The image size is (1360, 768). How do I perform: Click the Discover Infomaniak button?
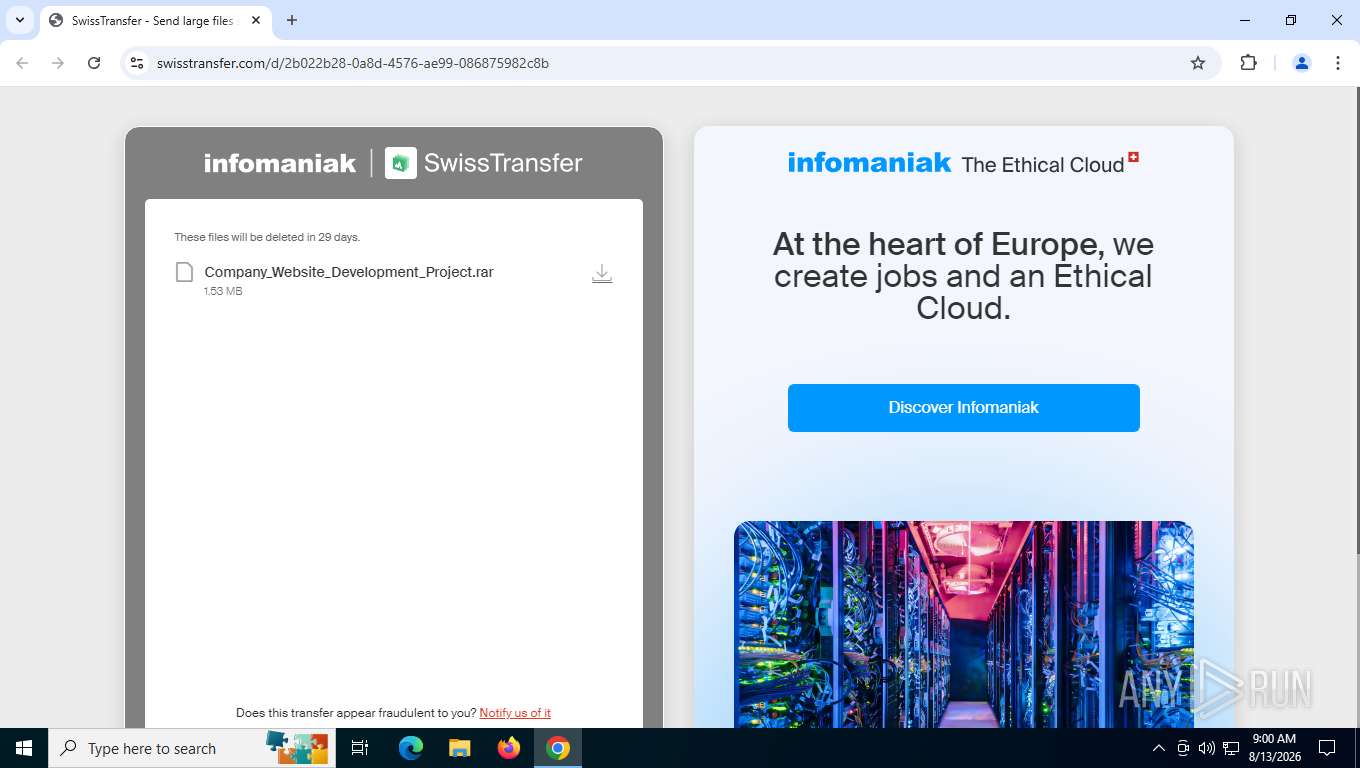(x=963, y=408)
